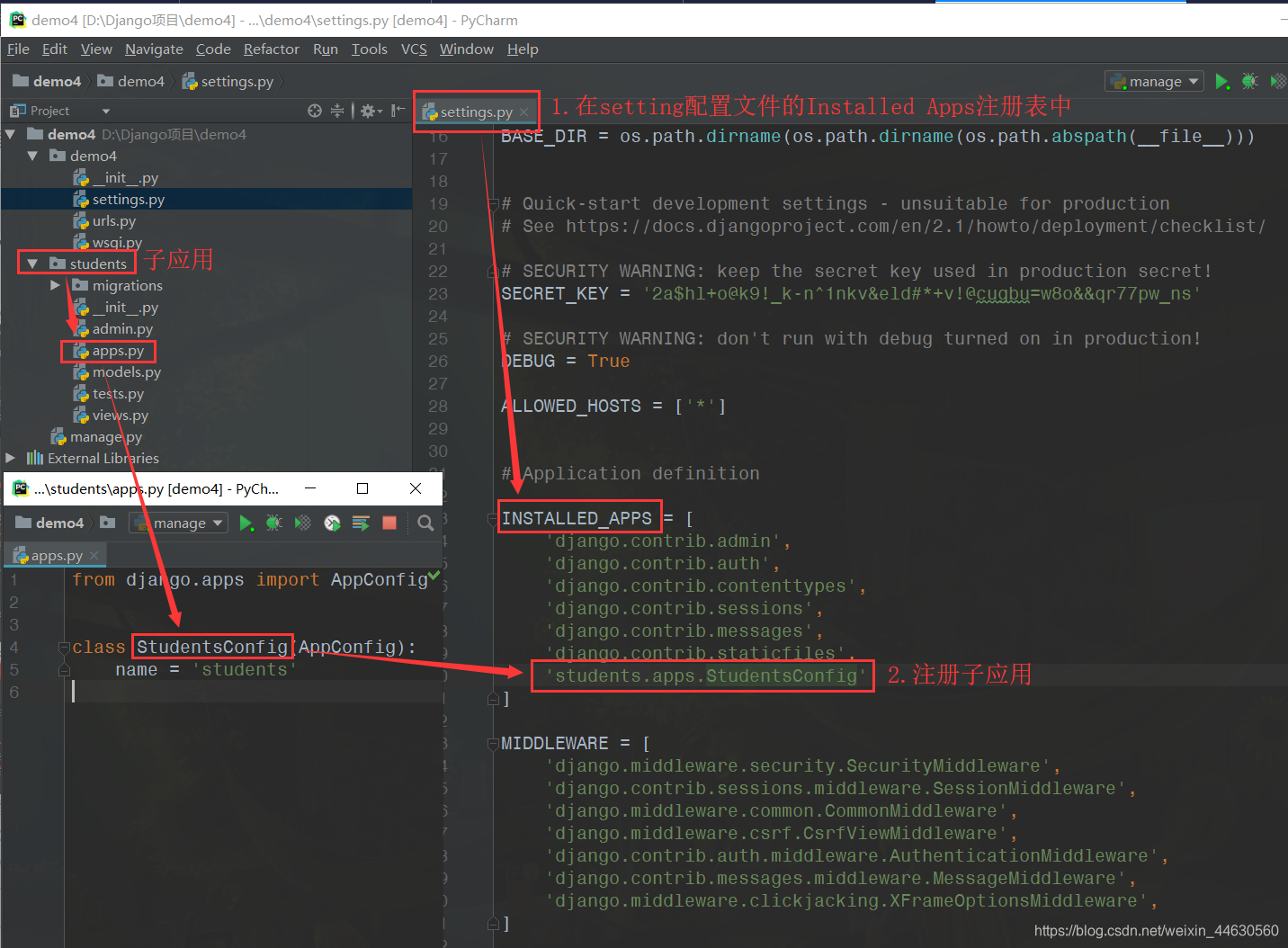Open the Window menu
This screenshot has width=1288, height=948.
tap(466, 49)
